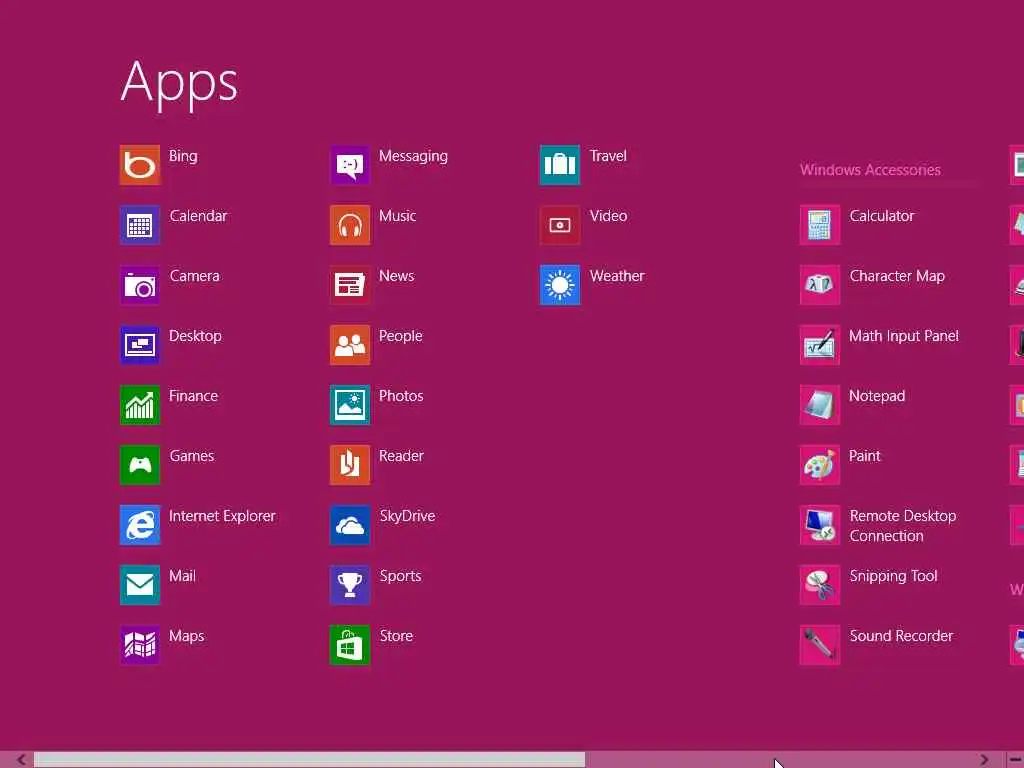Click the "Messaging" label
Screen dimensions: 1024x768
413,157
